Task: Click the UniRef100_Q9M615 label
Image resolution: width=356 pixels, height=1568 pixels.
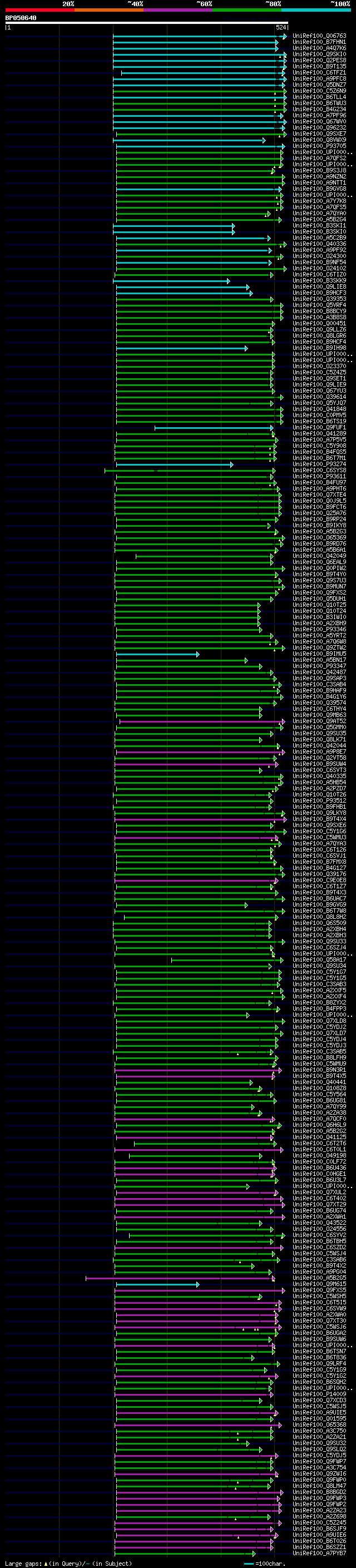Action: (319, 1284)
